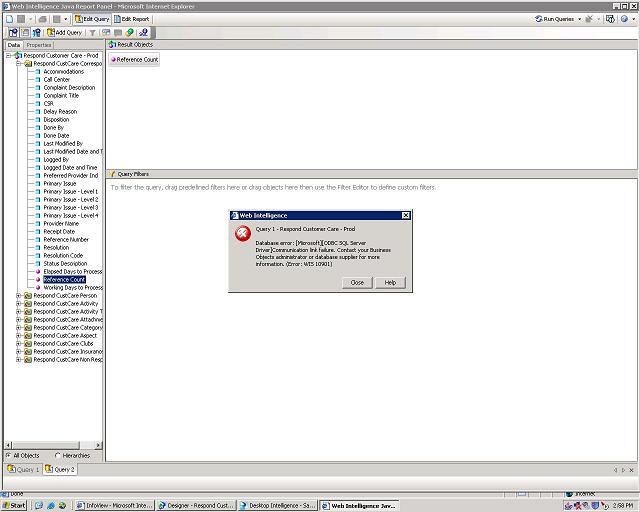Click the data tree scroll left arrow
The width and height of the screenshot is (640, 512).
tap(9, 445)
